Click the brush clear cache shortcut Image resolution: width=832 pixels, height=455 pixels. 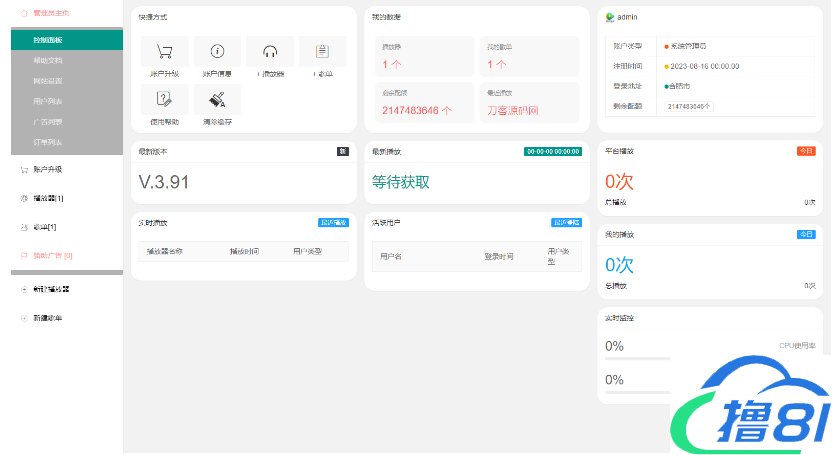217,99
